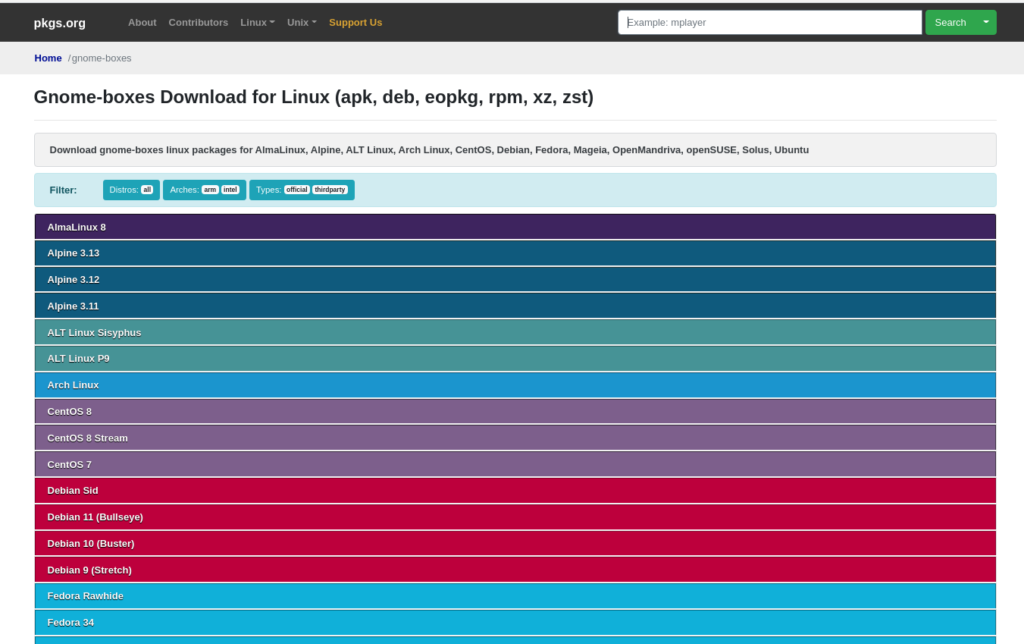Expand the Fedora Rawhide section

pyautogui.click(x=515, y=596)
